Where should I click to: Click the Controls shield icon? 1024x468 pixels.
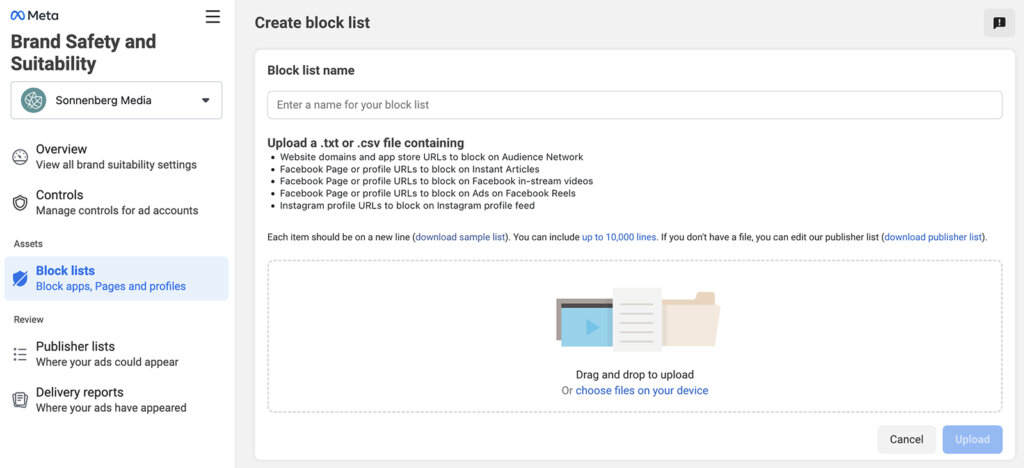click(20, 203)
